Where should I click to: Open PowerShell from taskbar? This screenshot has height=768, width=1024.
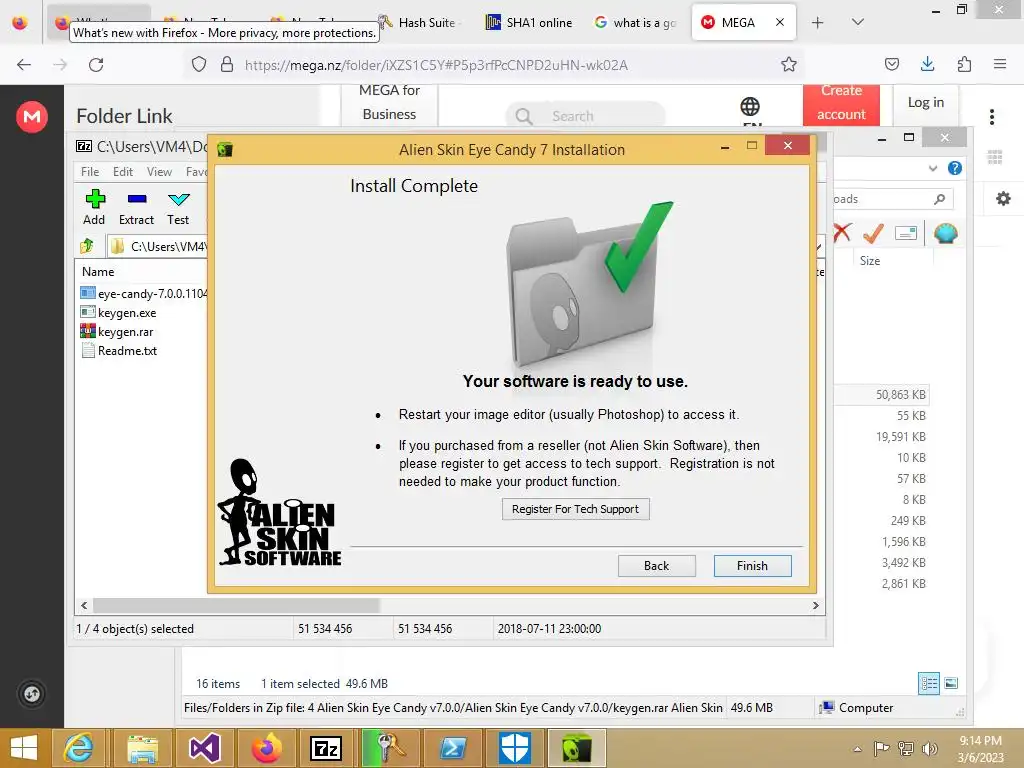tap(453, 748)
